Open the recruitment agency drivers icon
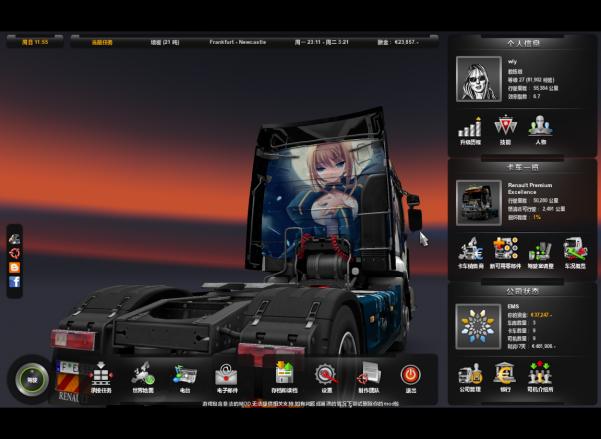Screen dimensions: 601x439 pyautogui.click(x=540, y=373)
